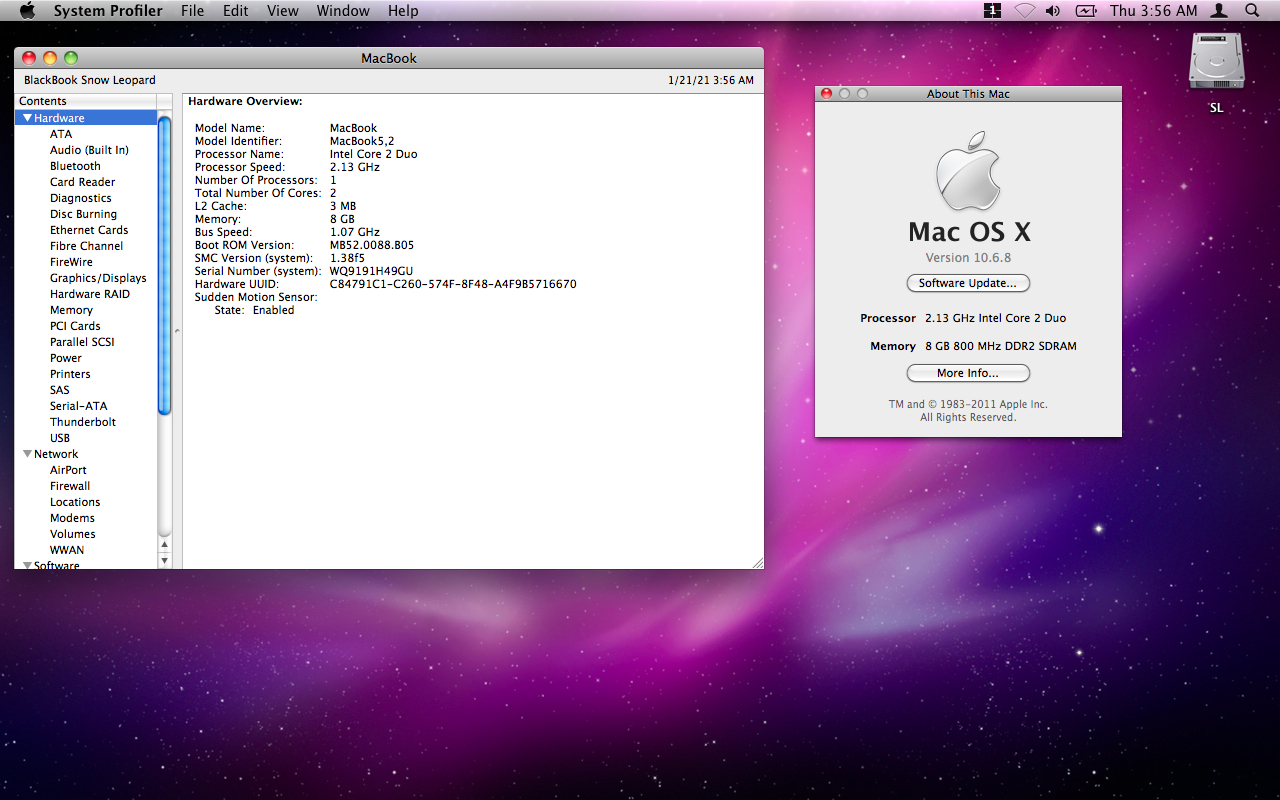The image size is (1280, 800).
Task: Select Disc Burning in sidebar
Action: pos(83,214)
